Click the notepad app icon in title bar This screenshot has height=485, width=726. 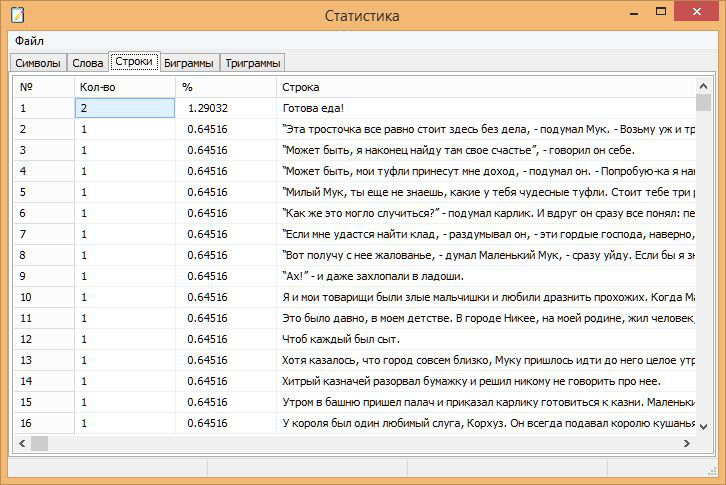(x=18, y=15)
